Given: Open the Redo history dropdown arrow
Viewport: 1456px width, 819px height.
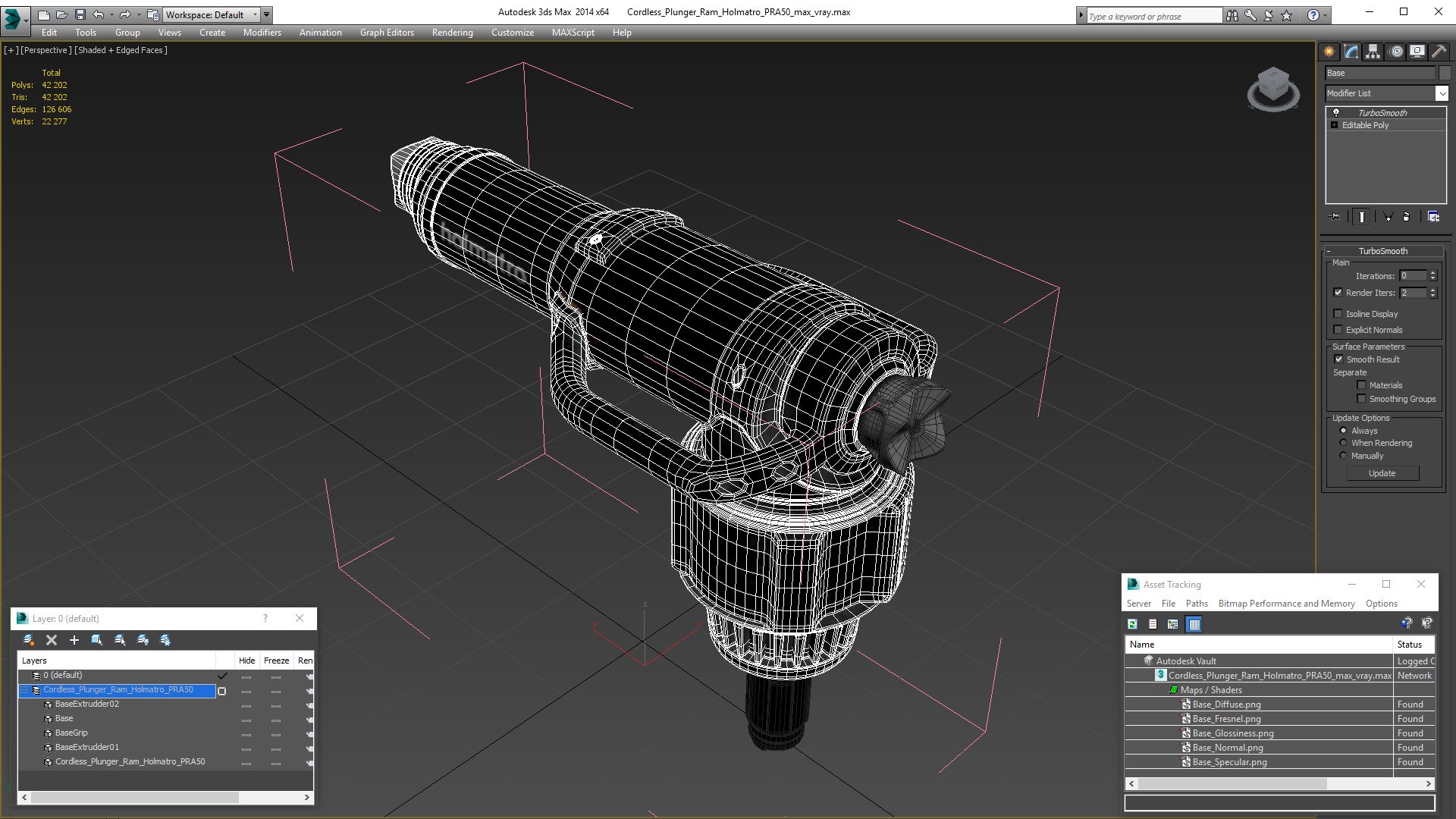Looking at the screenshot, I should click(138, 14).
